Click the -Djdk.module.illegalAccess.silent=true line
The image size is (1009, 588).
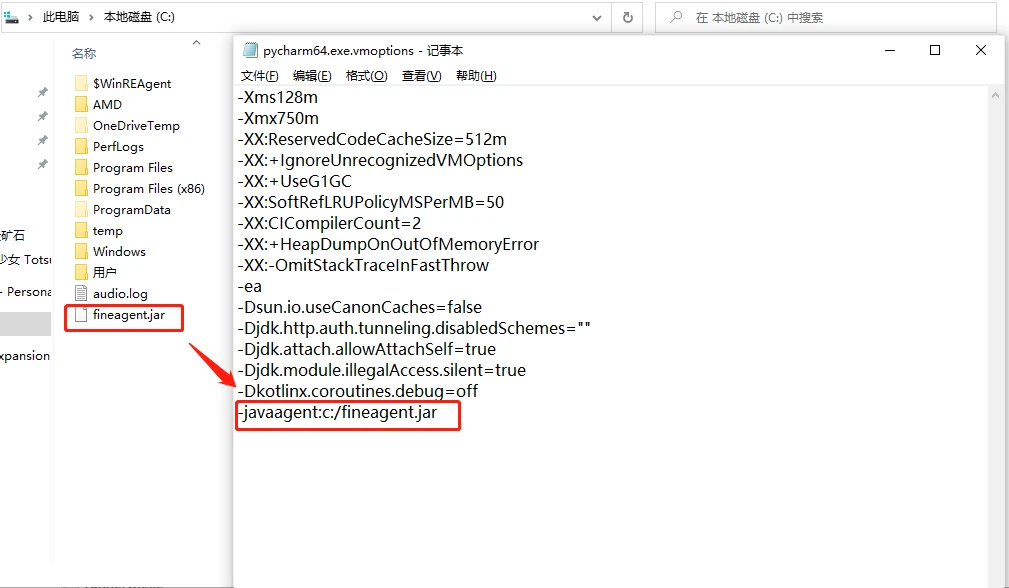382,371
